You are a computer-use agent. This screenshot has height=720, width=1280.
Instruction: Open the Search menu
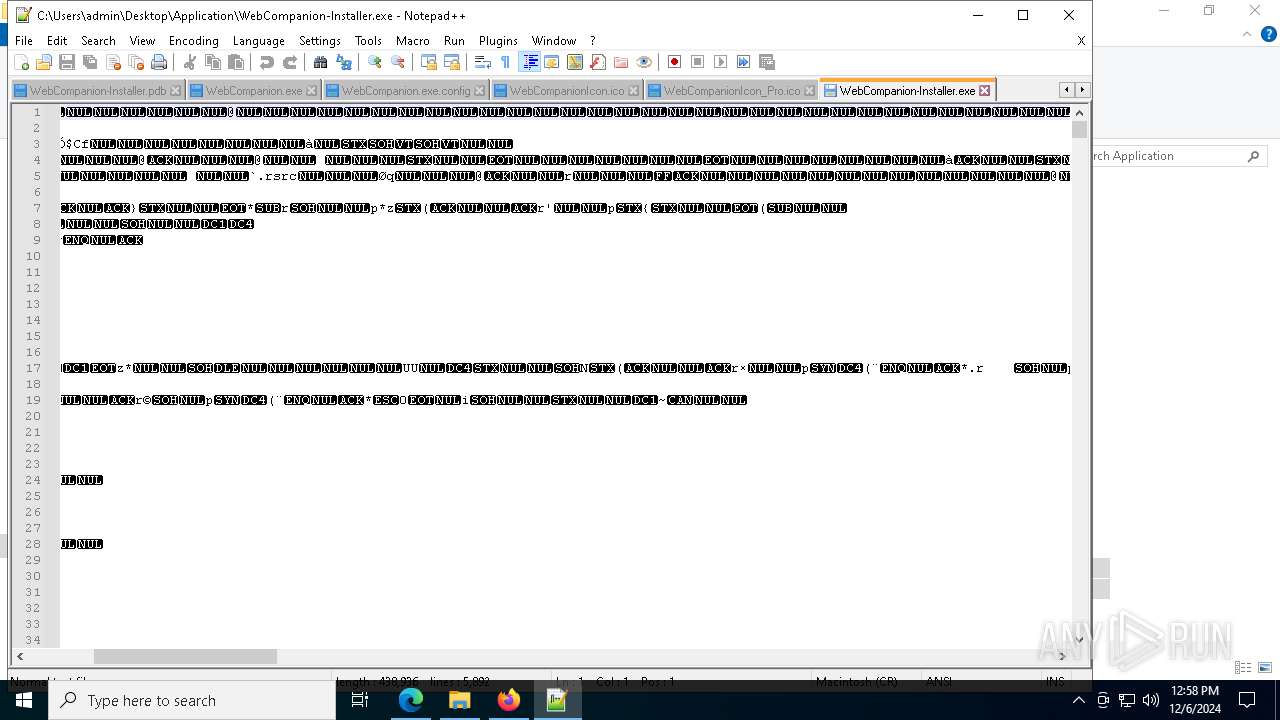pyautogui.click(x=98, y=41)
